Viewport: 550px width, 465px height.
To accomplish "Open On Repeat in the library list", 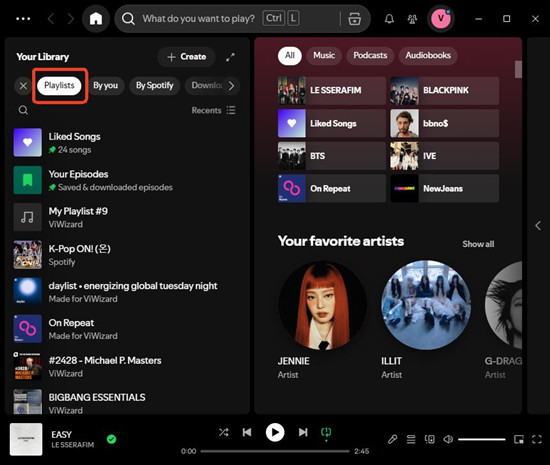I will (127, 329).
